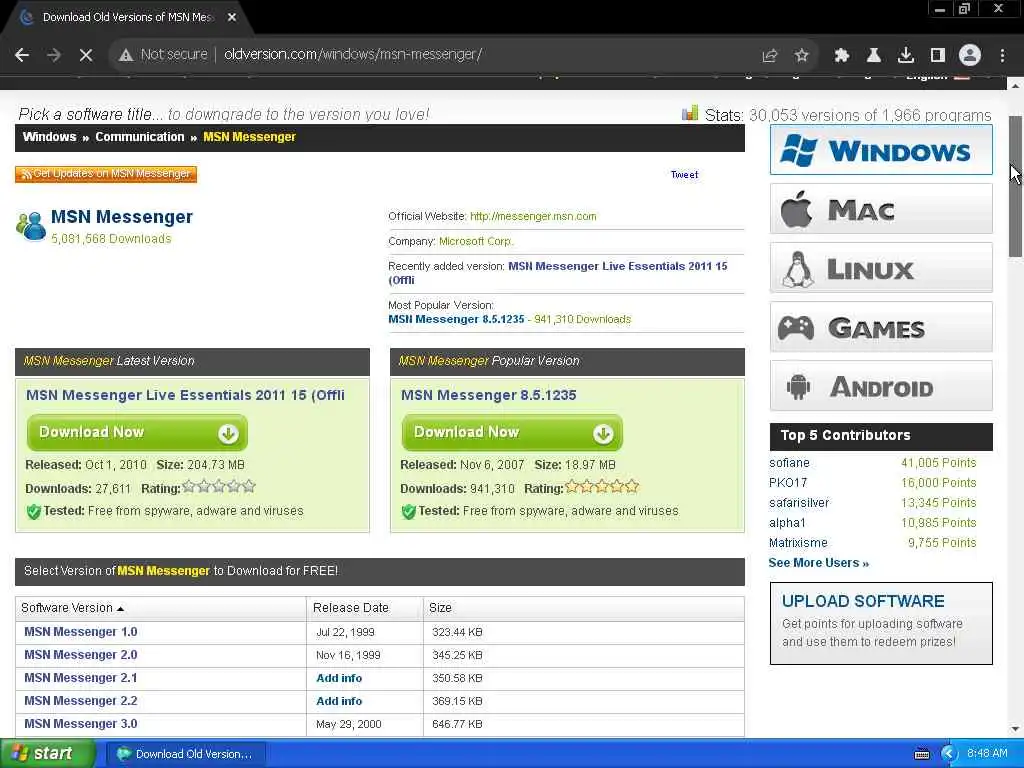Click the browser back arrow
This screenshot has width=1024, height=768.
pos(22,55)
